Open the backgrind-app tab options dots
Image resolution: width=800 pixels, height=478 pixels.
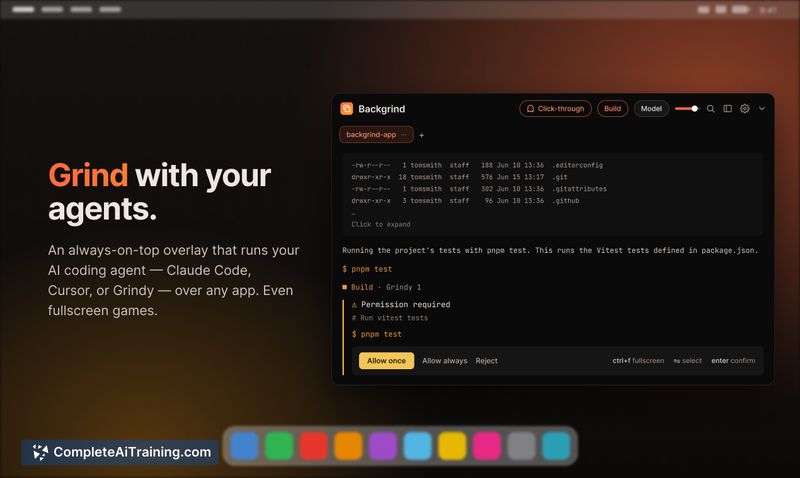404,135
